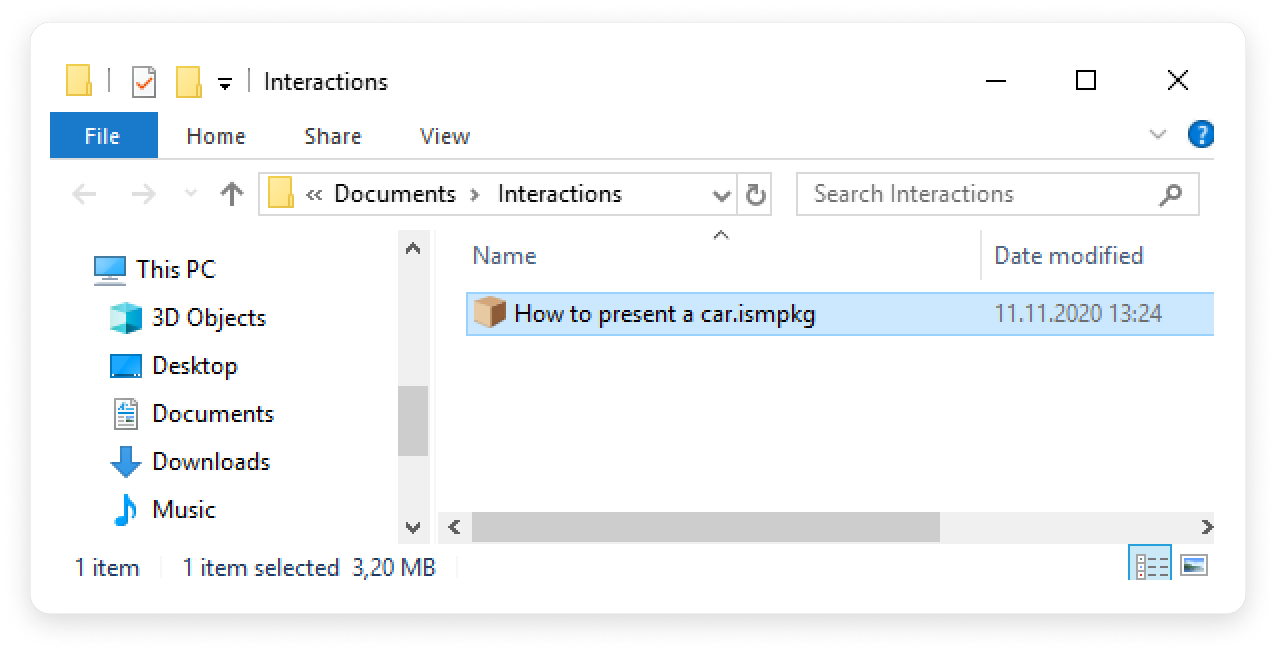Viewport: 1276px width, 652px height.
Task: Switch to details view icon
Action: coord(1150,566)
